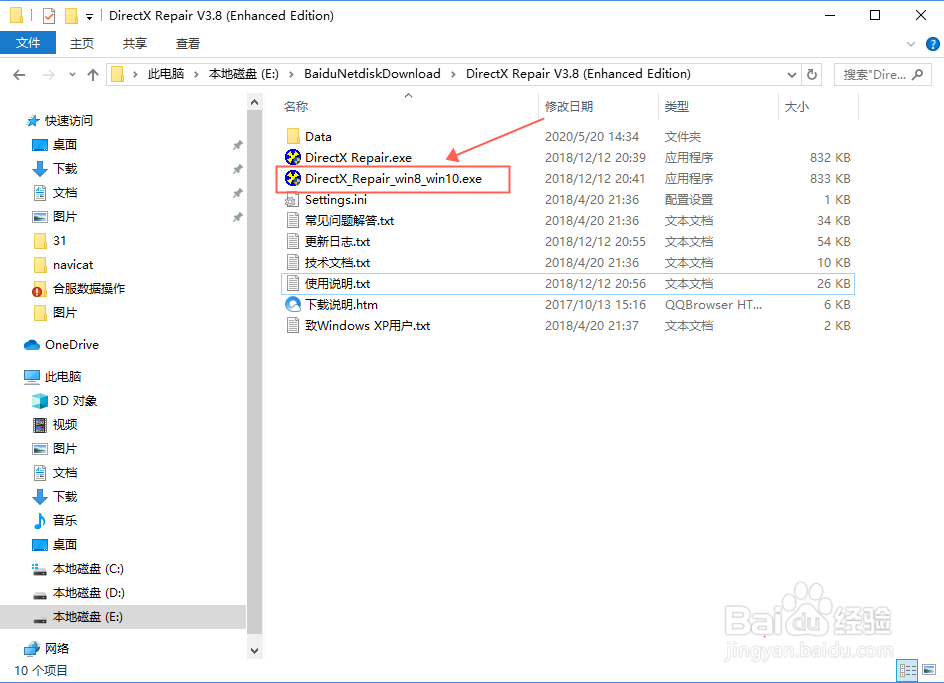
Task: Open 桌面 under quick access
Action: click(x=64, y=145)
